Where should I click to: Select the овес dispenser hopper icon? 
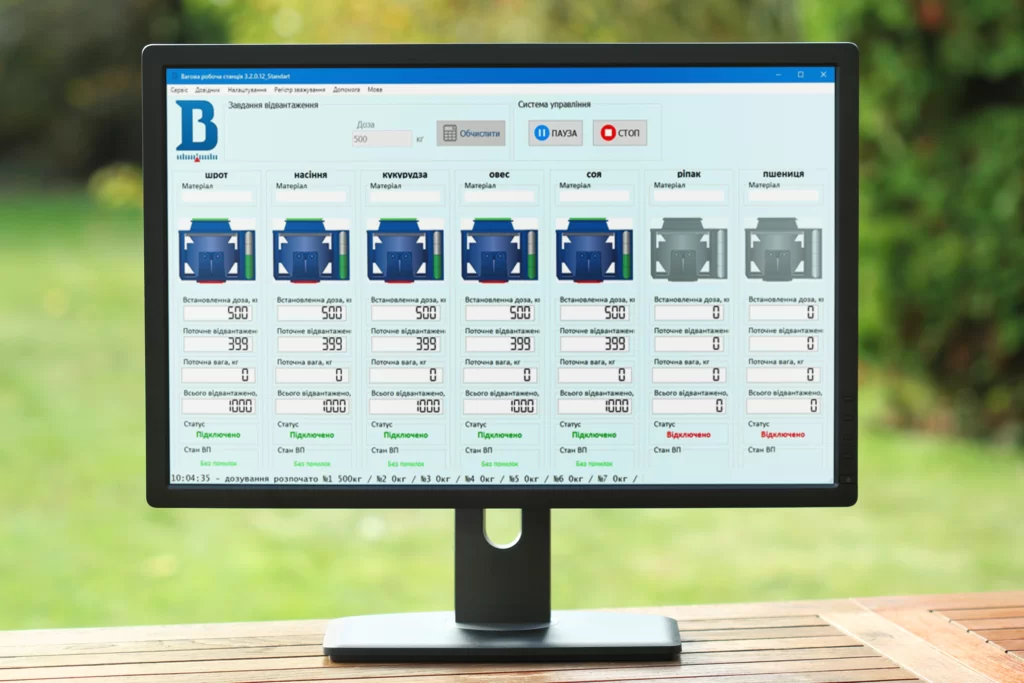(498, 251)
